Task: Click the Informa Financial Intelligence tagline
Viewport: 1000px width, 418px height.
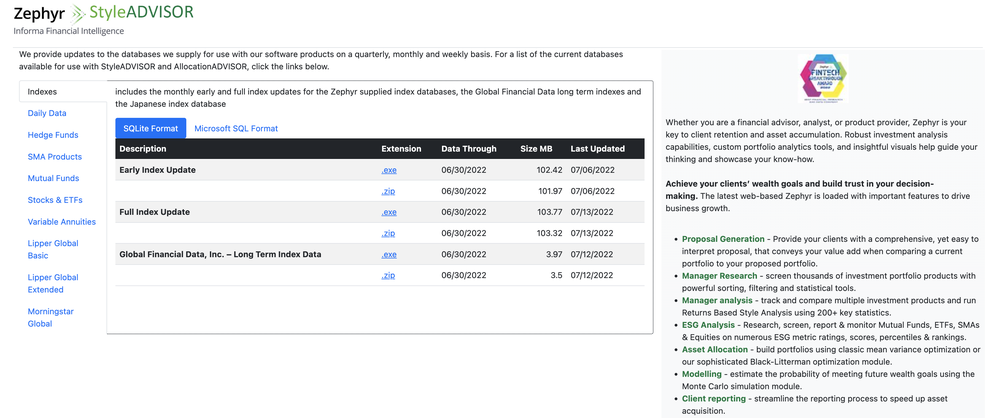Action: [69, 31]
